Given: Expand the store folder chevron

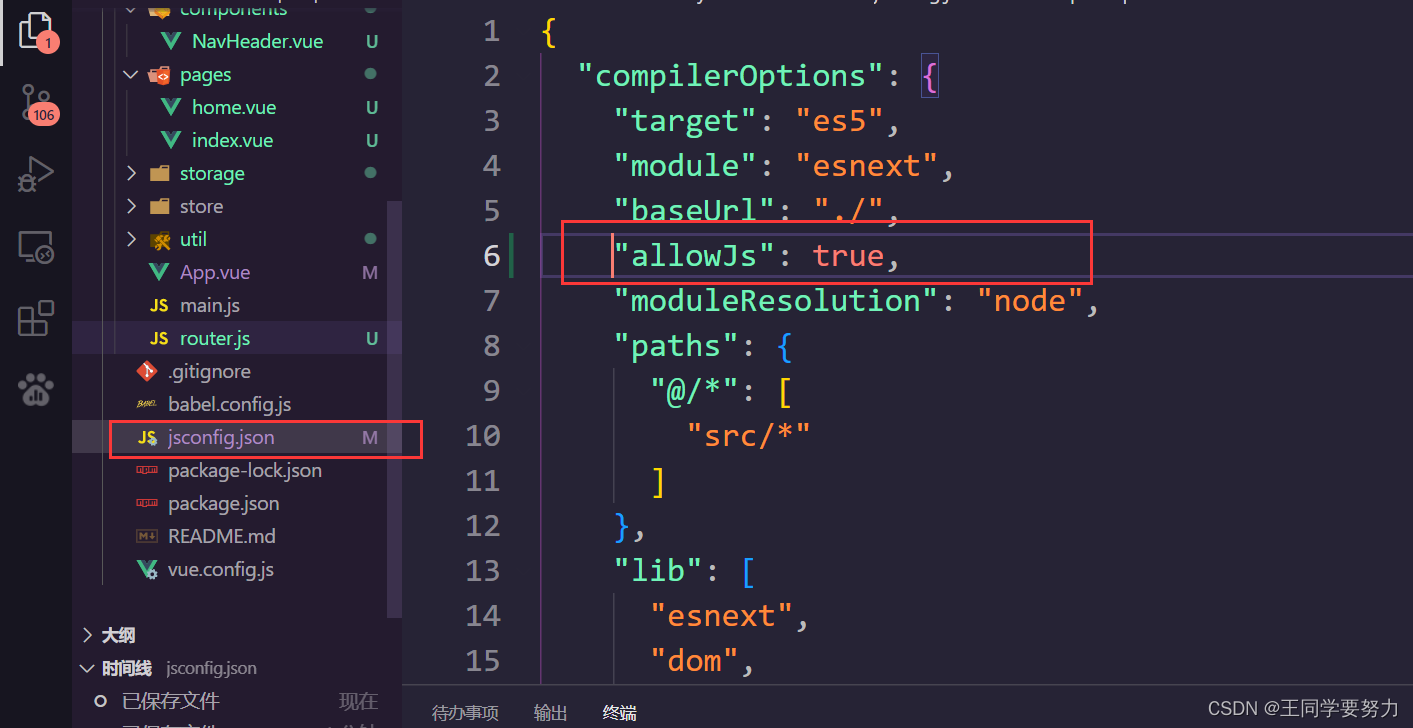Looking at the screenshot, I should tap(131, 207).
